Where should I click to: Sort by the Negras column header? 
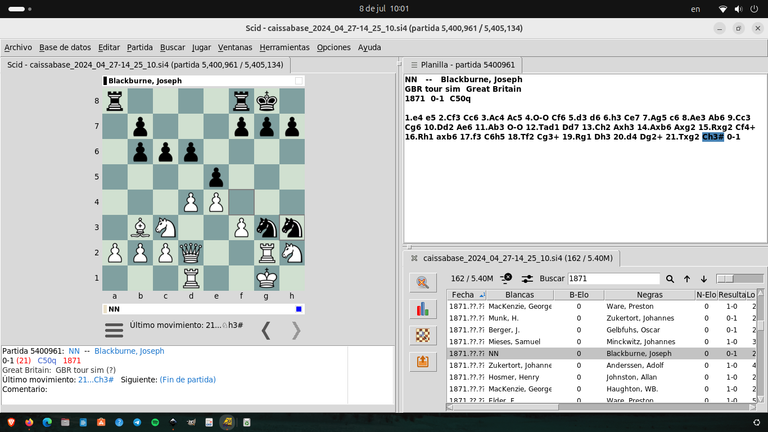click(x=649, y=295)
